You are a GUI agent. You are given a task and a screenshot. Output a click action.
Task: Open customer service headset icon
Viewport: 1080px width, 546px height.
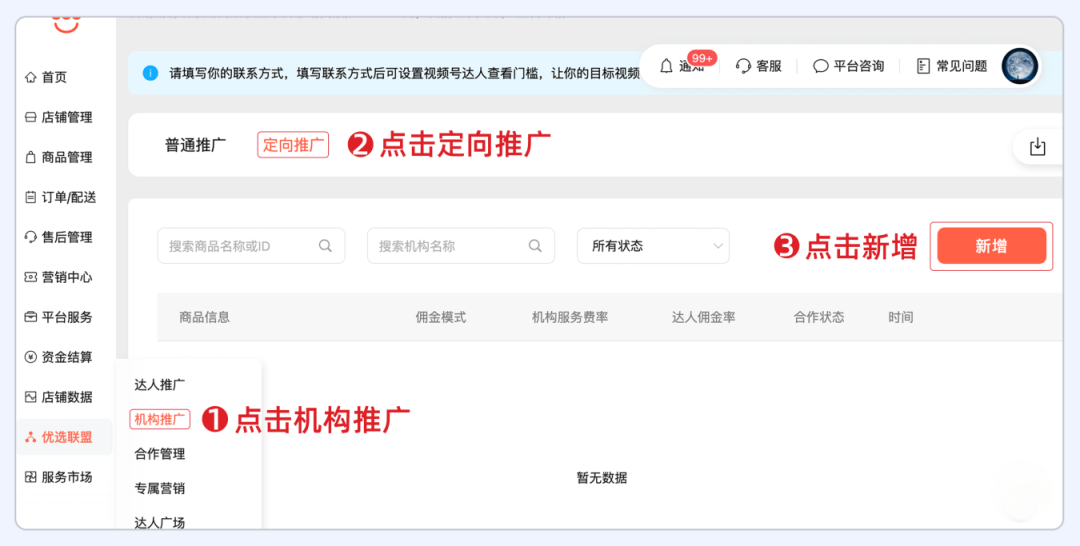pyautogui.click(x=743, y=66)
